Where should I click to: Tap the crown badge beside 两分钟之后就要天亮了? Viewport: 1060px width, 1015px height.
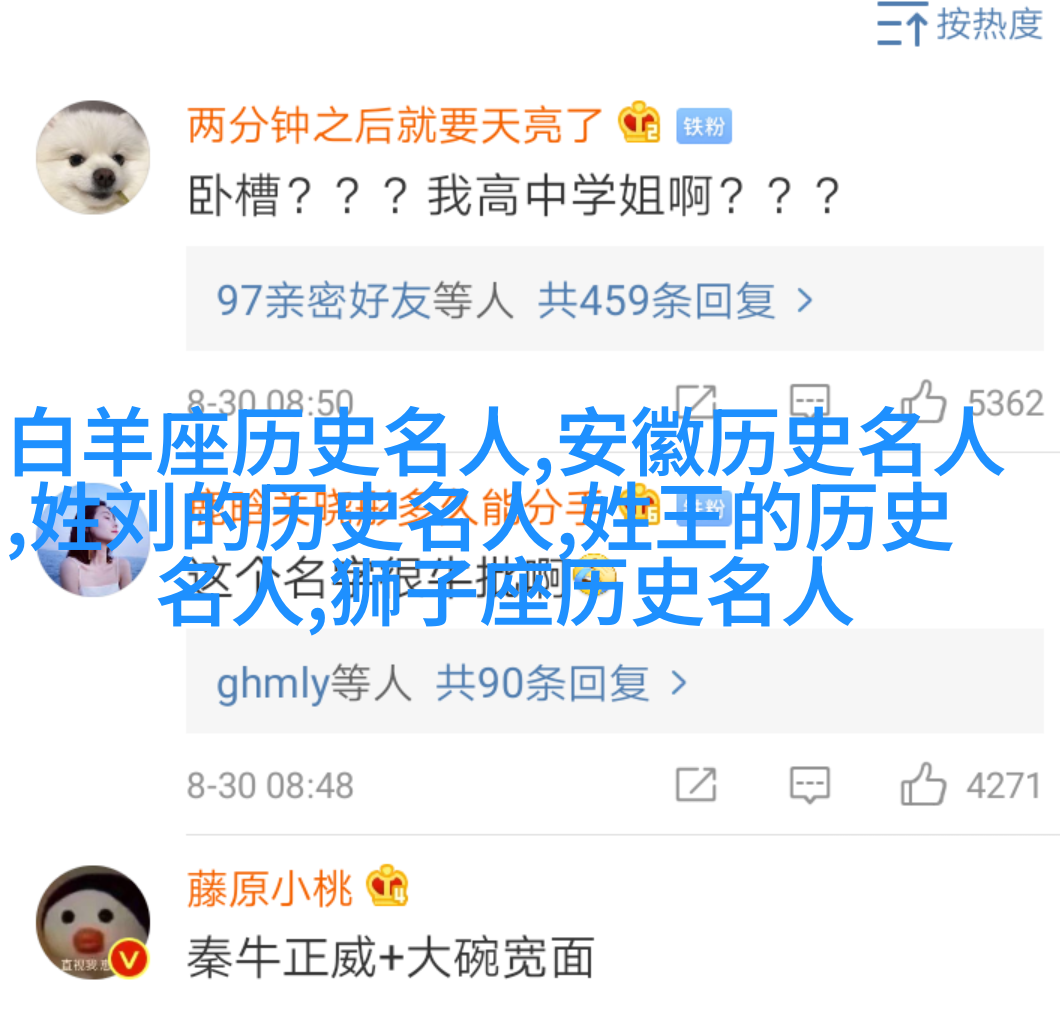click(x=640, y=122)
